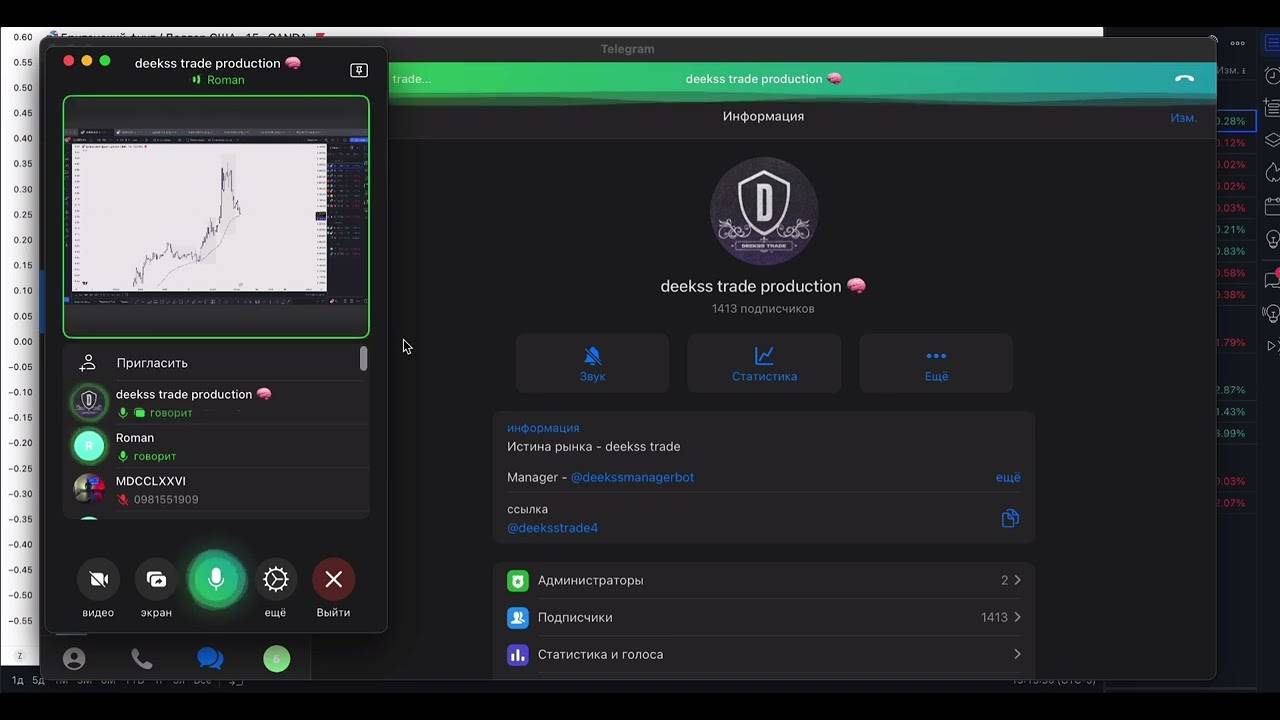The image size is (1280, 720).
Task: Open TradingView chats icon with notification
Action: (1272, 279)
